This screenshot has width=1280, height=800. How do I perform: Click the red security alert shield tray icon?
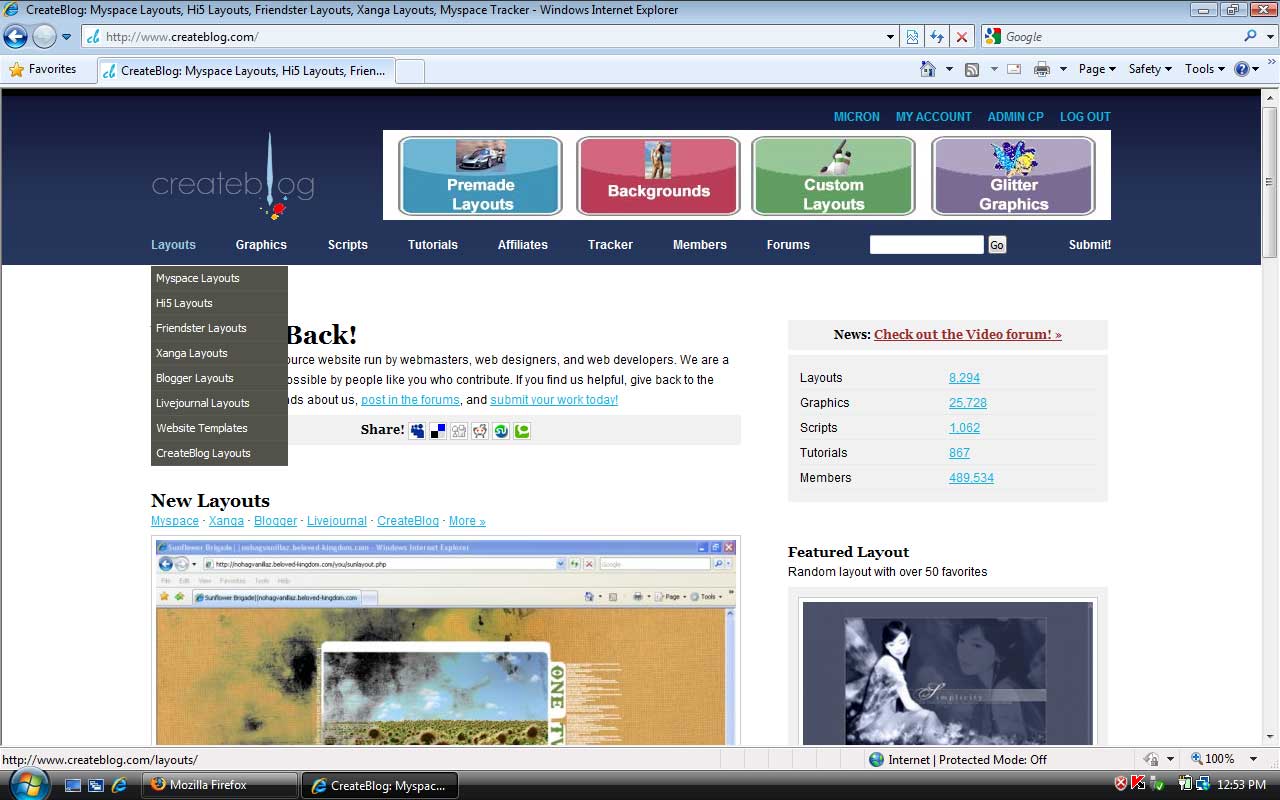1121,784
